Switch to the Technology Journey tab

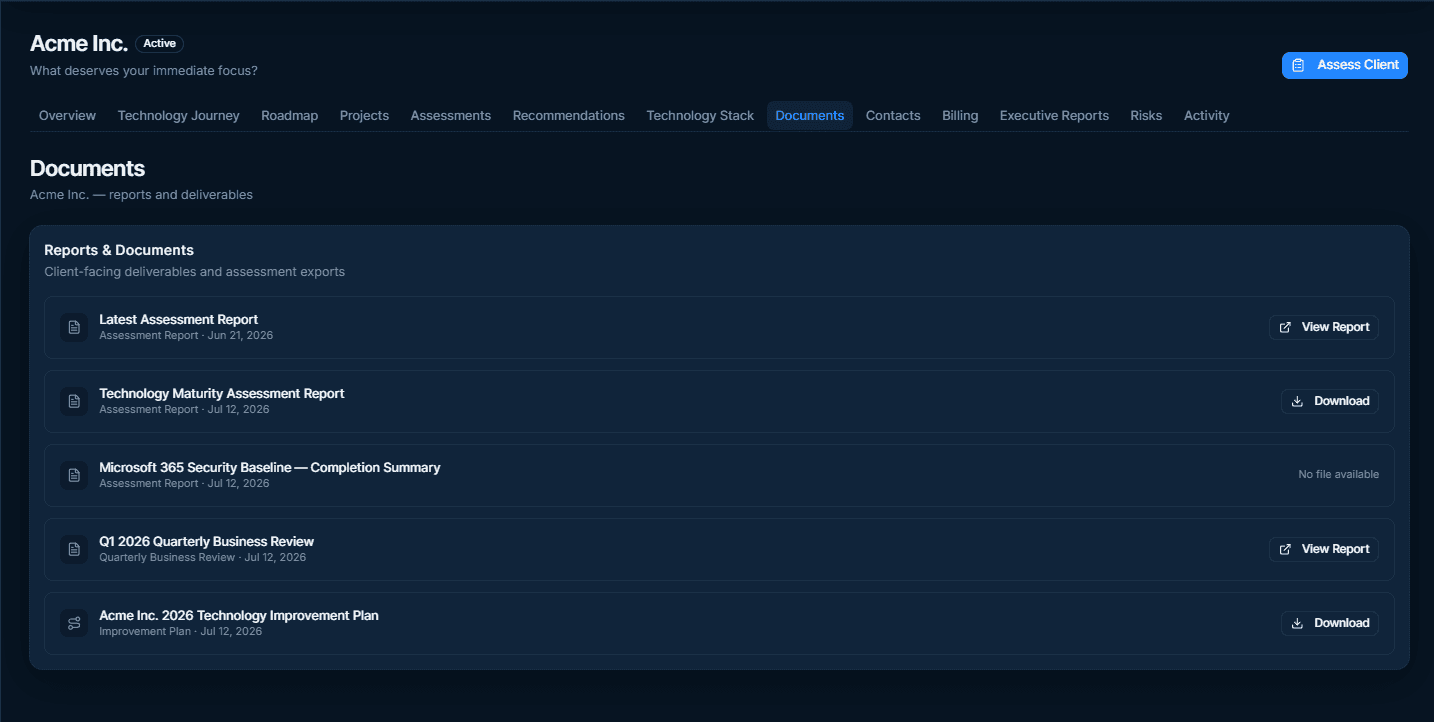pos(179,115)
